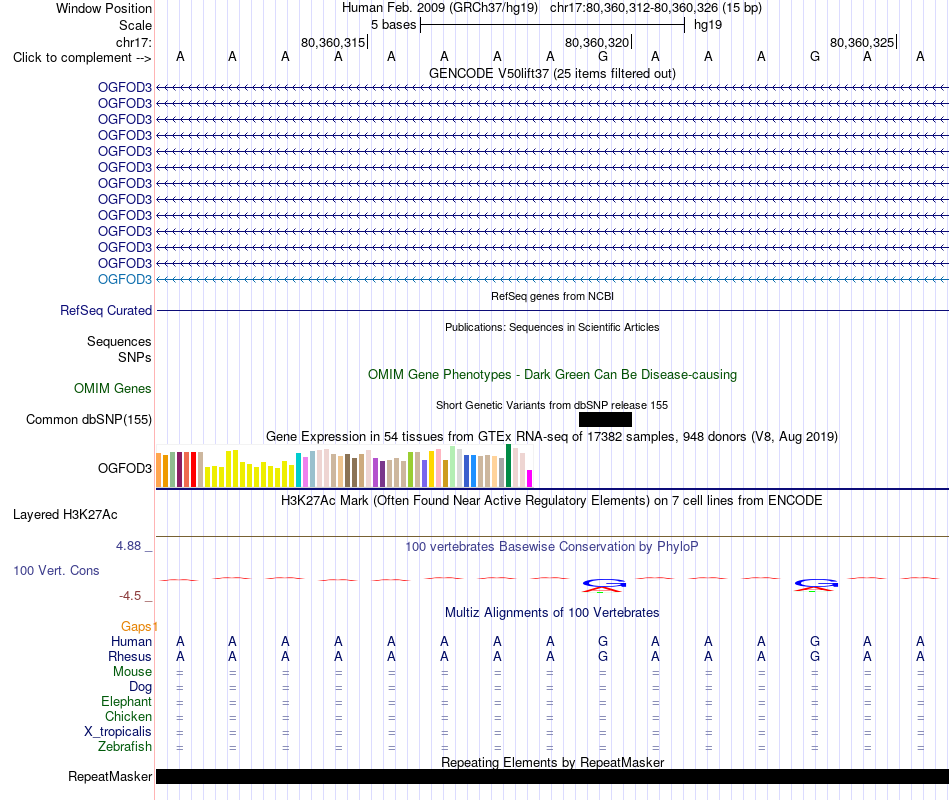
Task: Click the magenta bar in the GTEx chart
Action: click(530, 478)
